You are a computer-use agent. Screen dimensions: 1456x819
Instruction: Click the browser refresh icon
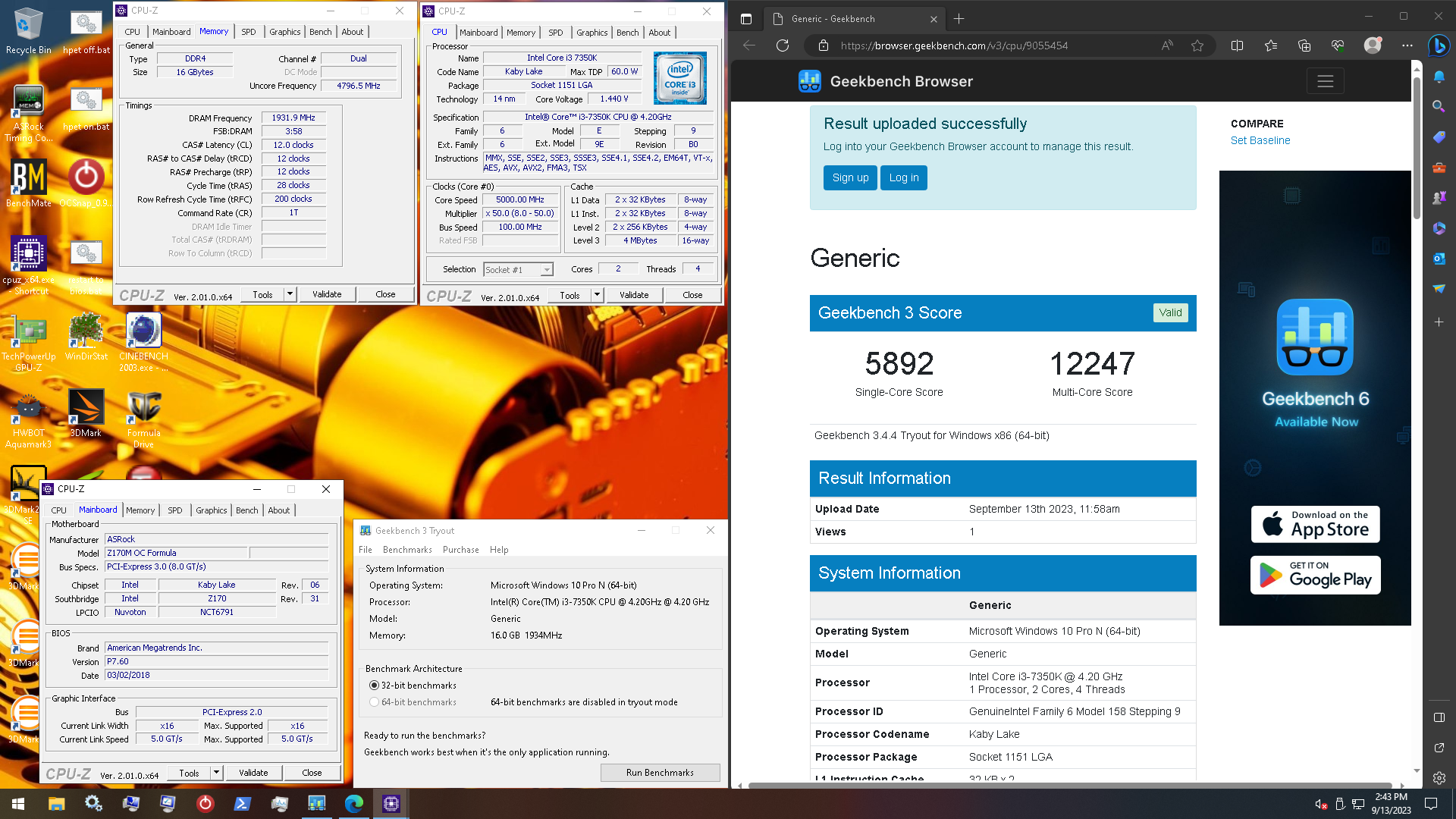click(783, 45)
